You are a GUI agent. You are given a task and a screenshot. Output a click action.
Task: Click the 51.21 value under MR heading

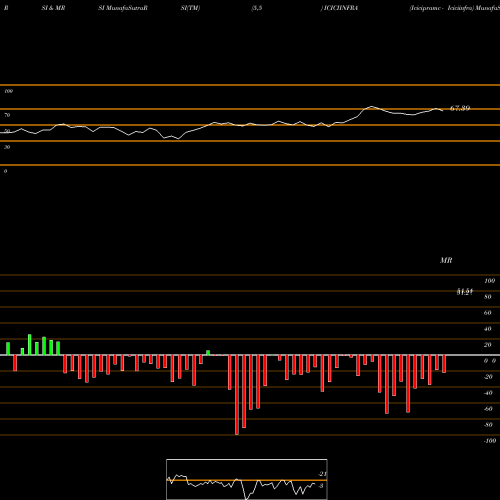[465, 292]
